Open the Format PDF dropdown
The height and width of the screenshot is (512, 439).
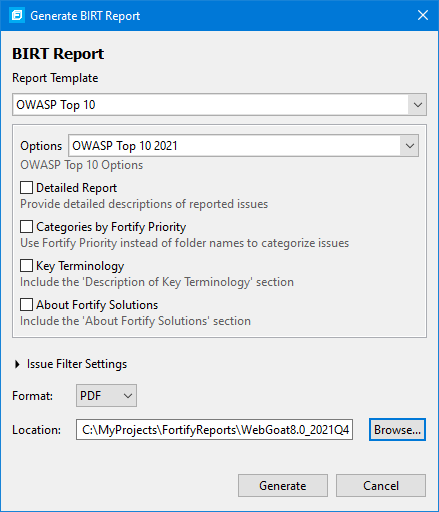pyautogui.click(x=106, y=396)
